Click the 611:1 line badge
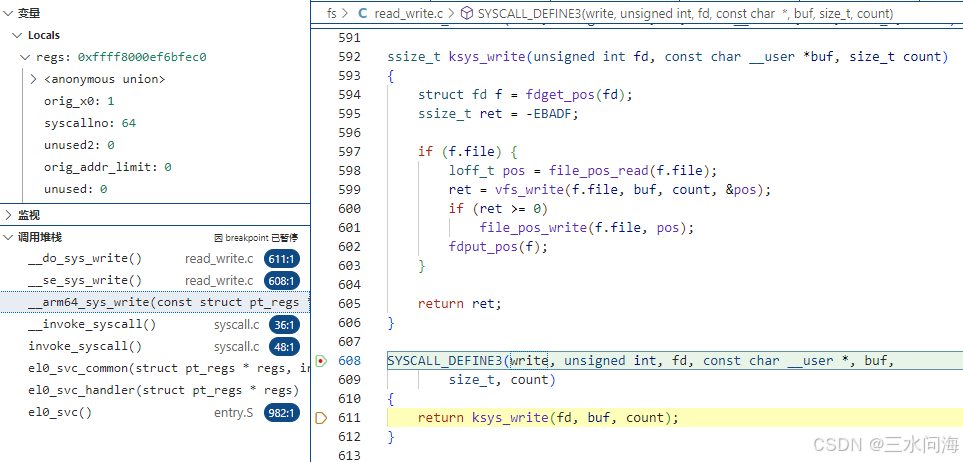The width and height of the screenshot is (963, 462). click(x=282, y=259)
